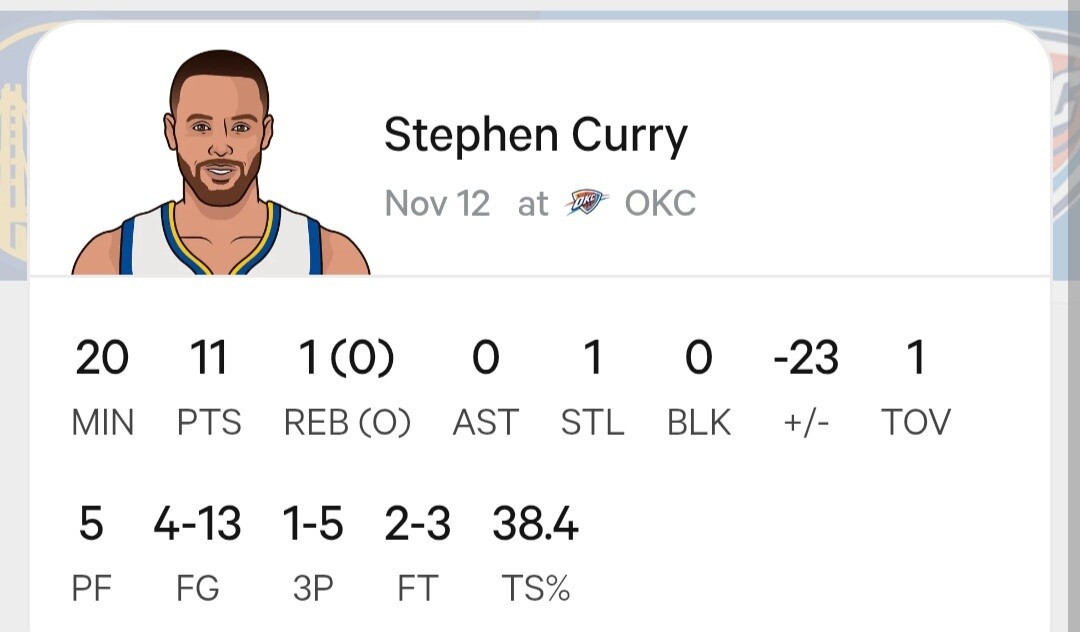Select the 38.4 TS% true shooting value
Screen dimensions: 1080x632
(x=535, y=524)
